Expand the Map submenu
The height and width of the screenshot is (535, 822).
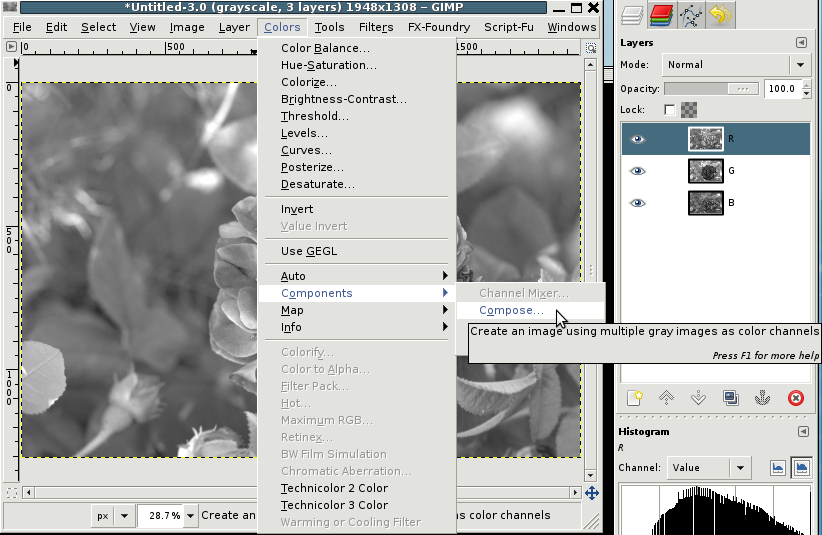pos(356,310)
